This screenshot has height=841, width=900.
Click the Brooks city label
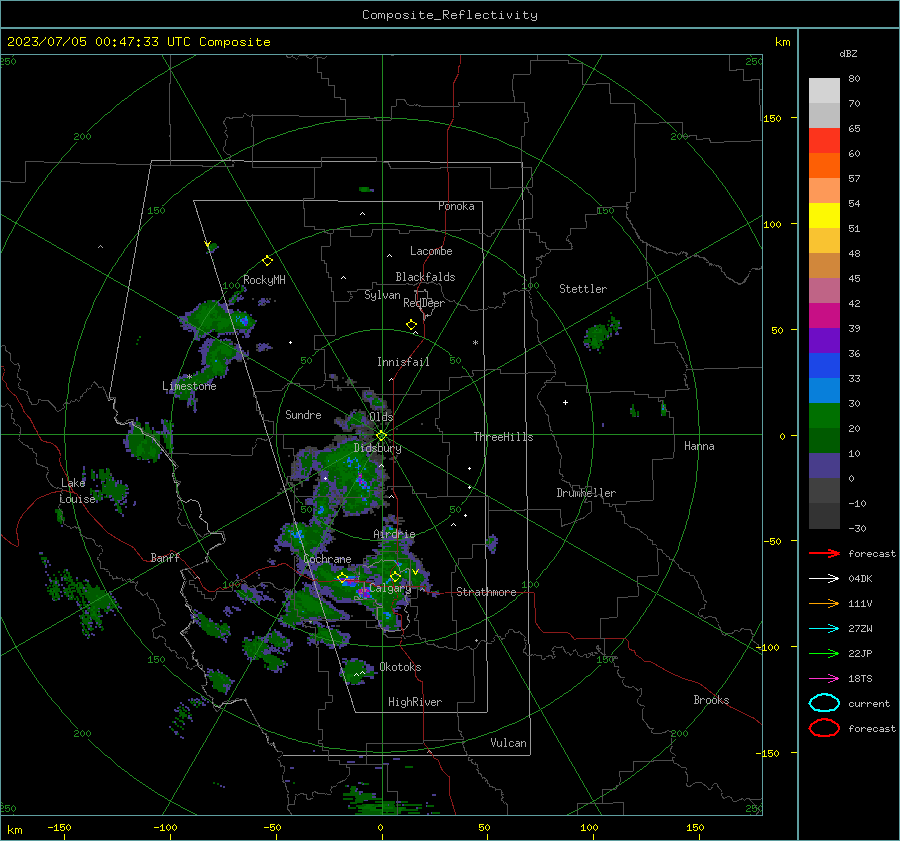711,700
